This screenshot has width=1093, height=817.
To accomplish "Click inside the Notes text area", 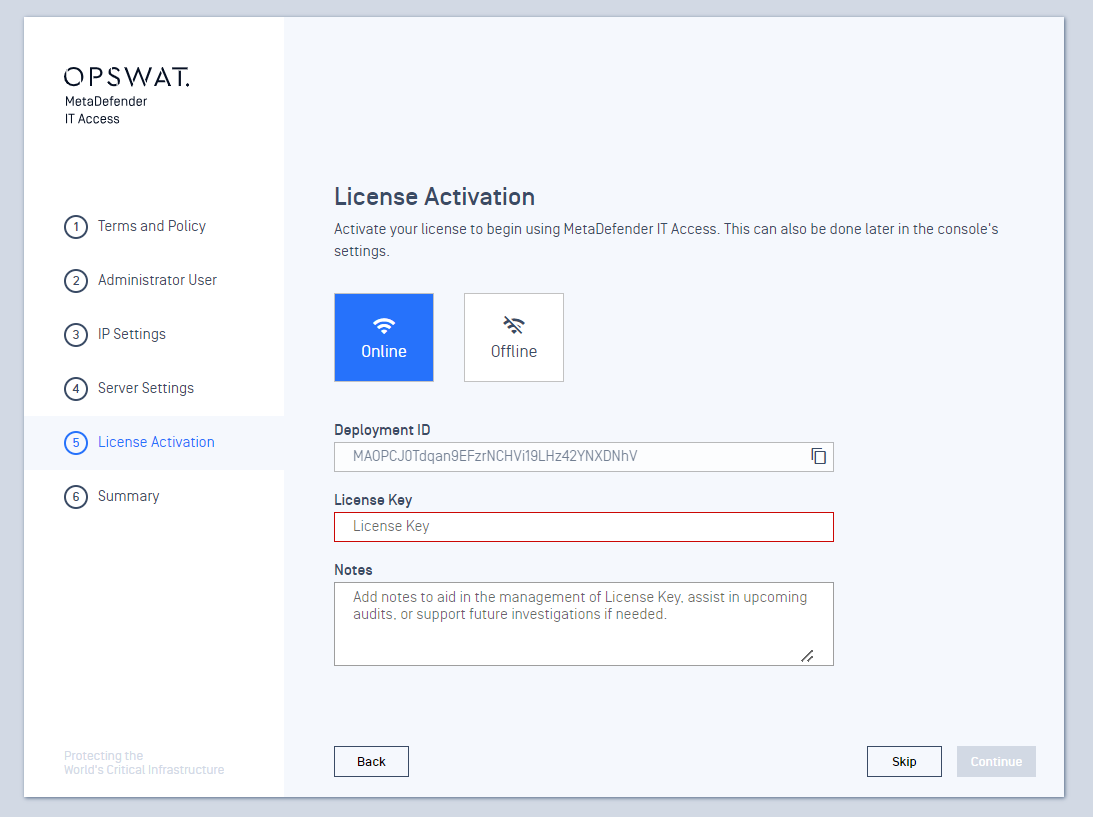I will (x=583, y=624).
